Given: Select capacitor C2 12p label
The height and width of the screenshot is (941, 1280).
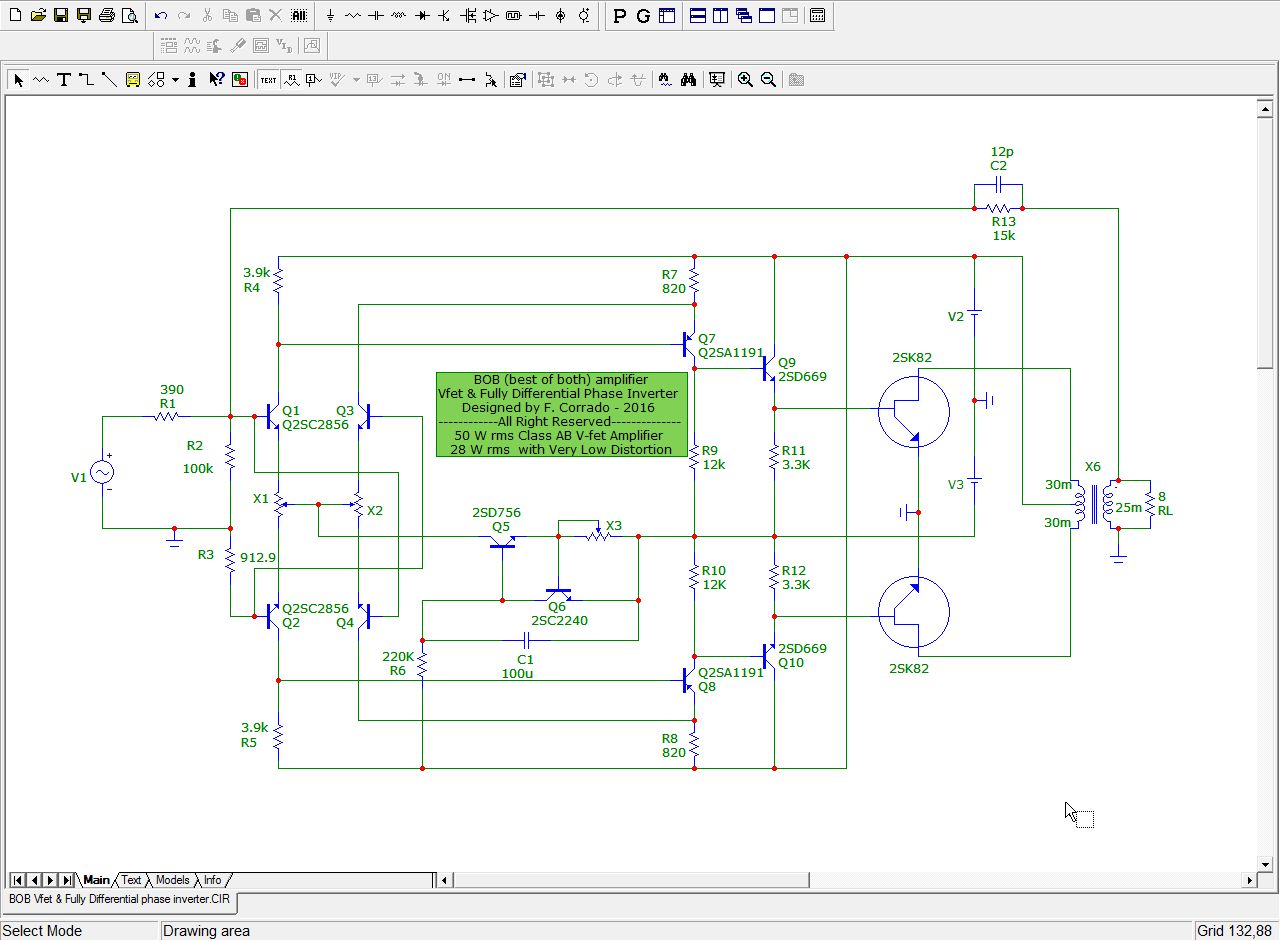Looking at the screenshot, I should click(x=1001, y=159).
